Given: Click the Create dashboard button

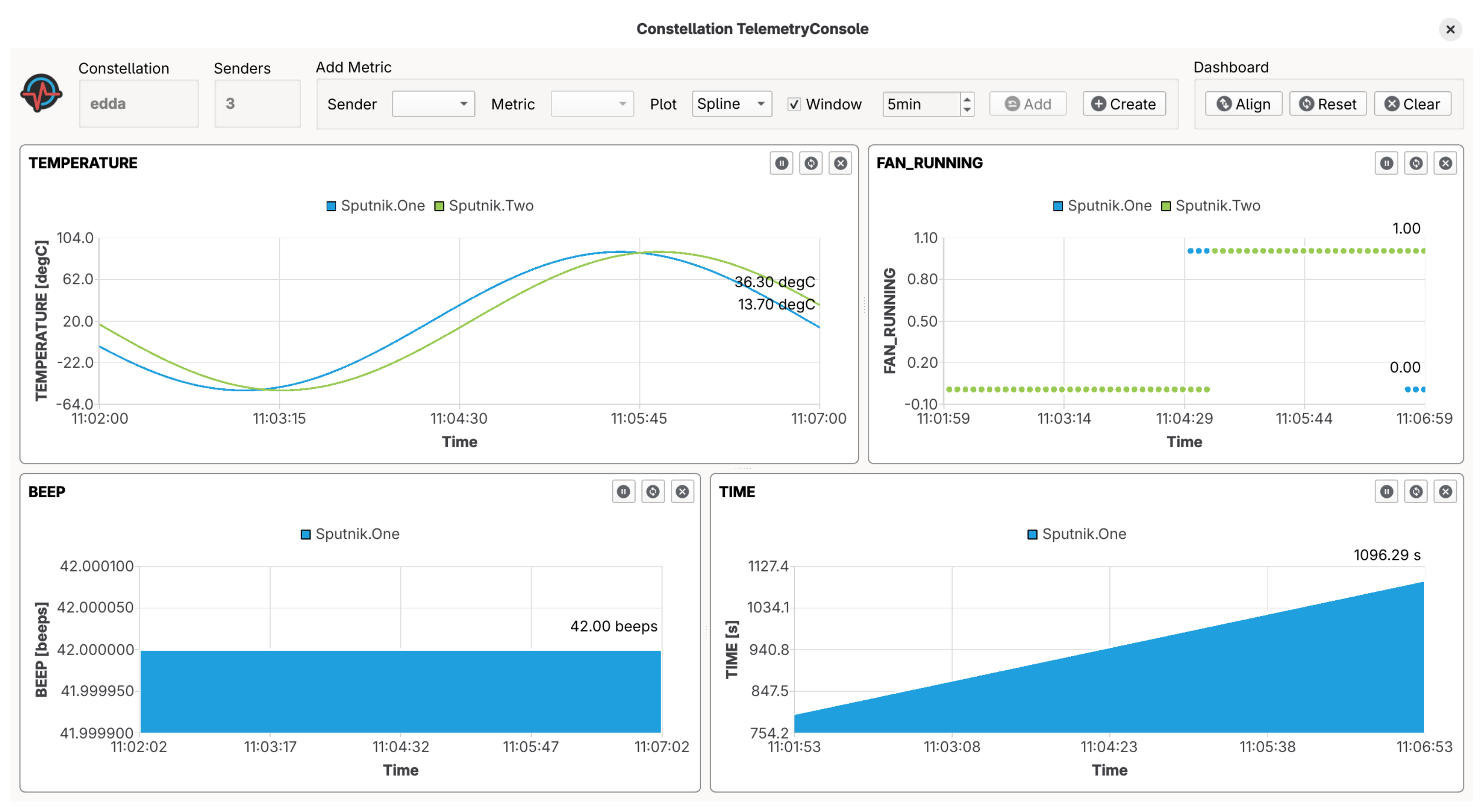Looking at the screenshot, I should (x=1124, y=104).
